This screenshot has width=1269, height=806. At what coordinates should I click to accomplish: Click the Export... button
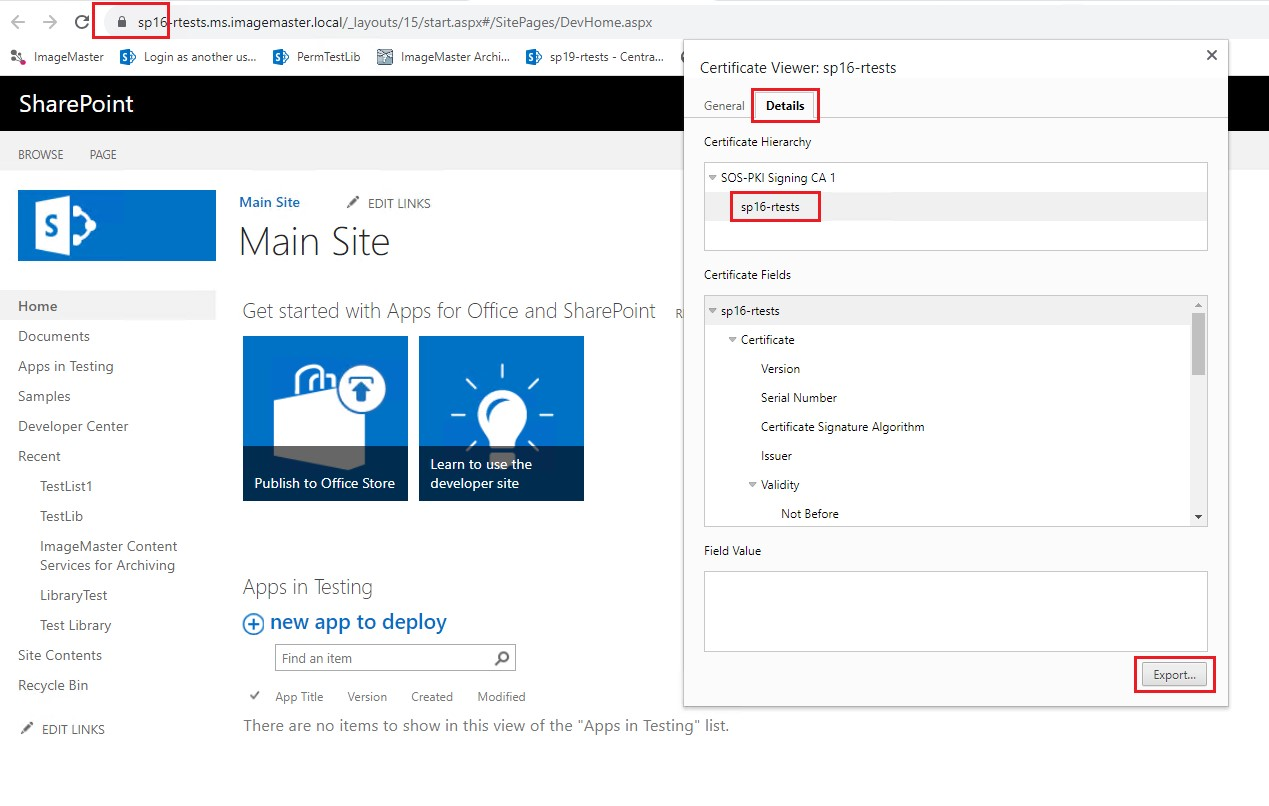coord(1175,675)
